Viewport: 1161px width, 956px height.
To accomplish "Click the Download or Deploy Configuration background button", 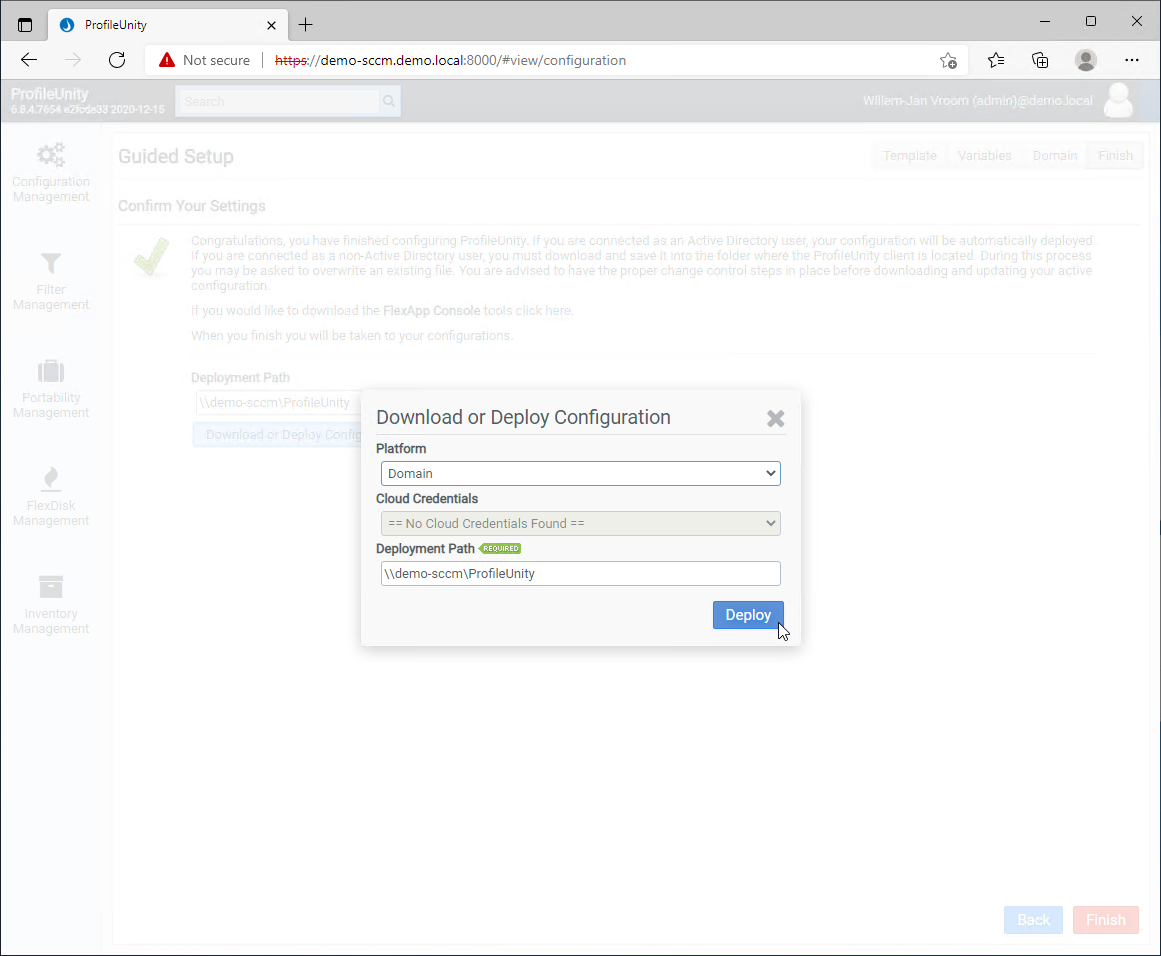I will click(x=278, y=435).
